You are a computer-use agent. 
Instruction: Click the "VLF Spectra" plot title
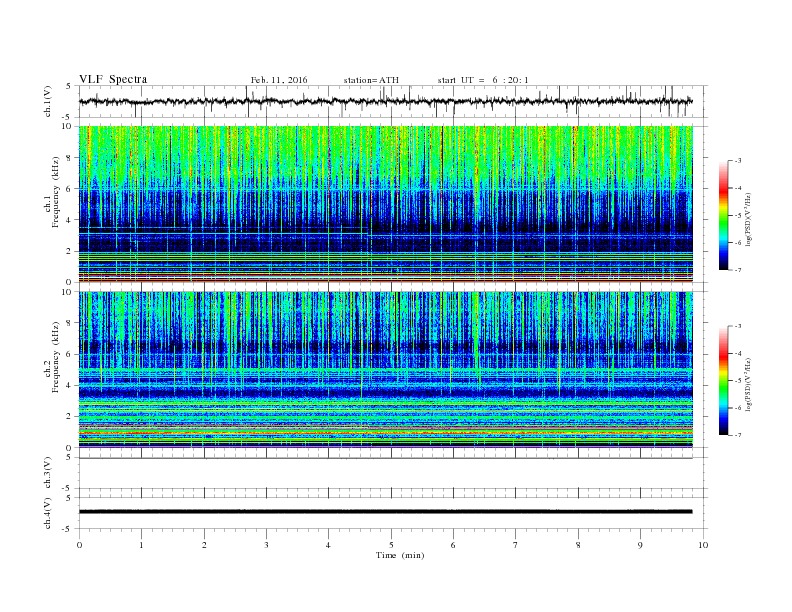tap(113, 80)
